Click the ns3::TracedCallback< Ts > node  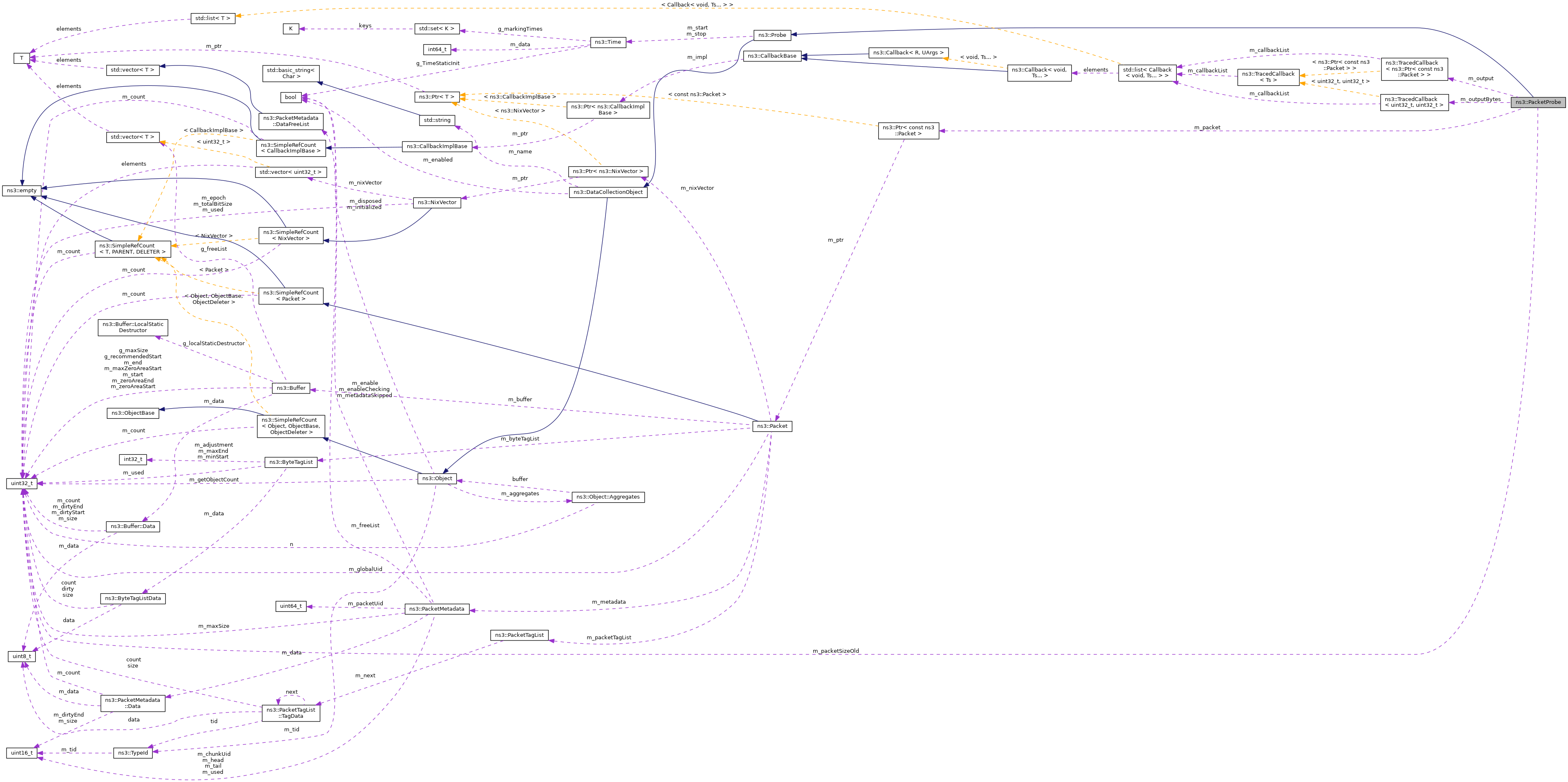[1269, 77]
